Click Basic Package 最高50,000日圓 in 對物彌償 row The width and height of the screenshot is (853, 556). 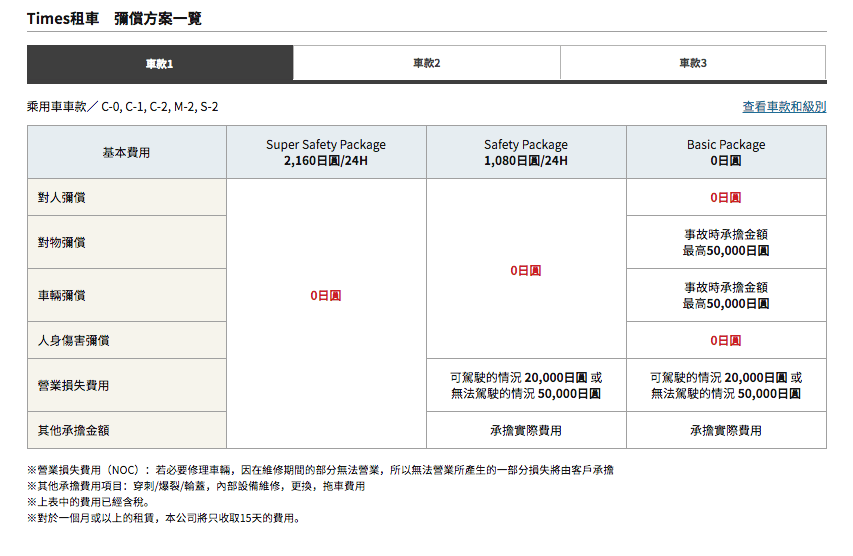pos(726,242)
